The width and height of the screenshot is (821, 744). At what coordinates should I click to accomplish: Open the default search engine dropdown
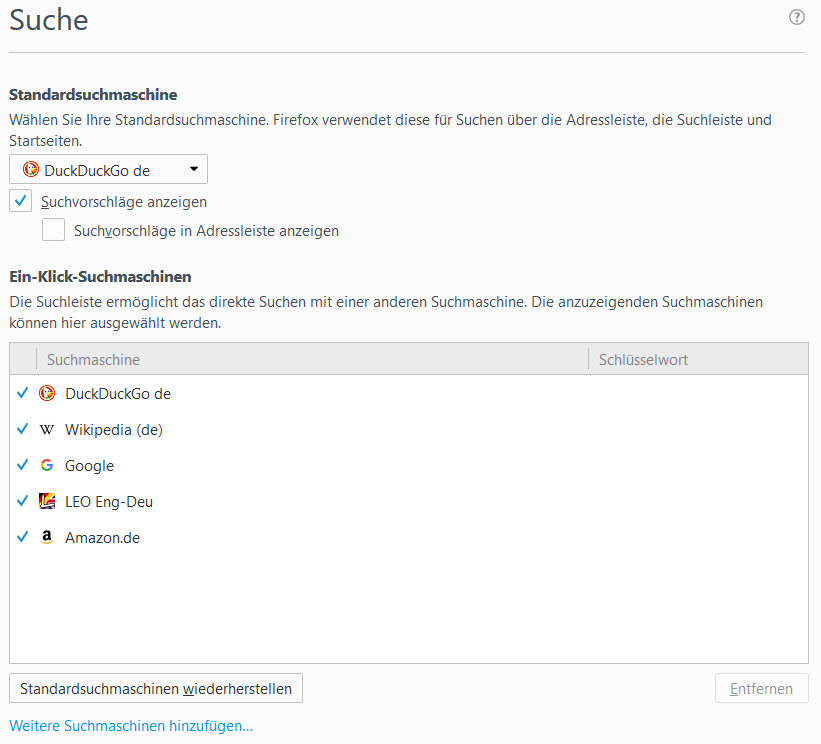coord(108,170)
